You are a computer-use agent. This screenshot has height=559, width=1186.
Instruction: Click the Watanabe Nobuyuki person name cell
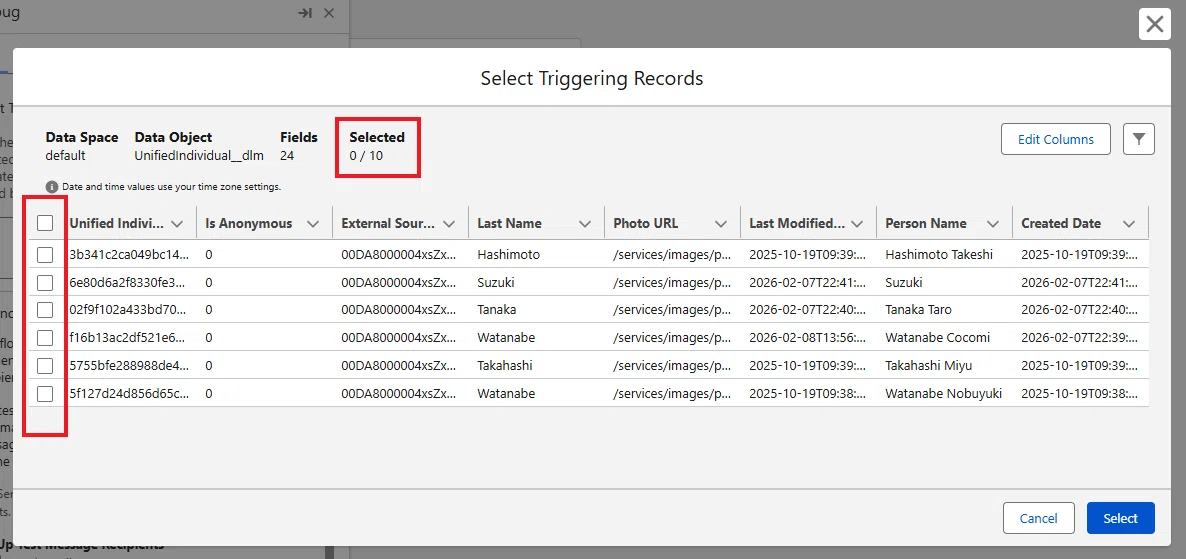pos(943,393)
